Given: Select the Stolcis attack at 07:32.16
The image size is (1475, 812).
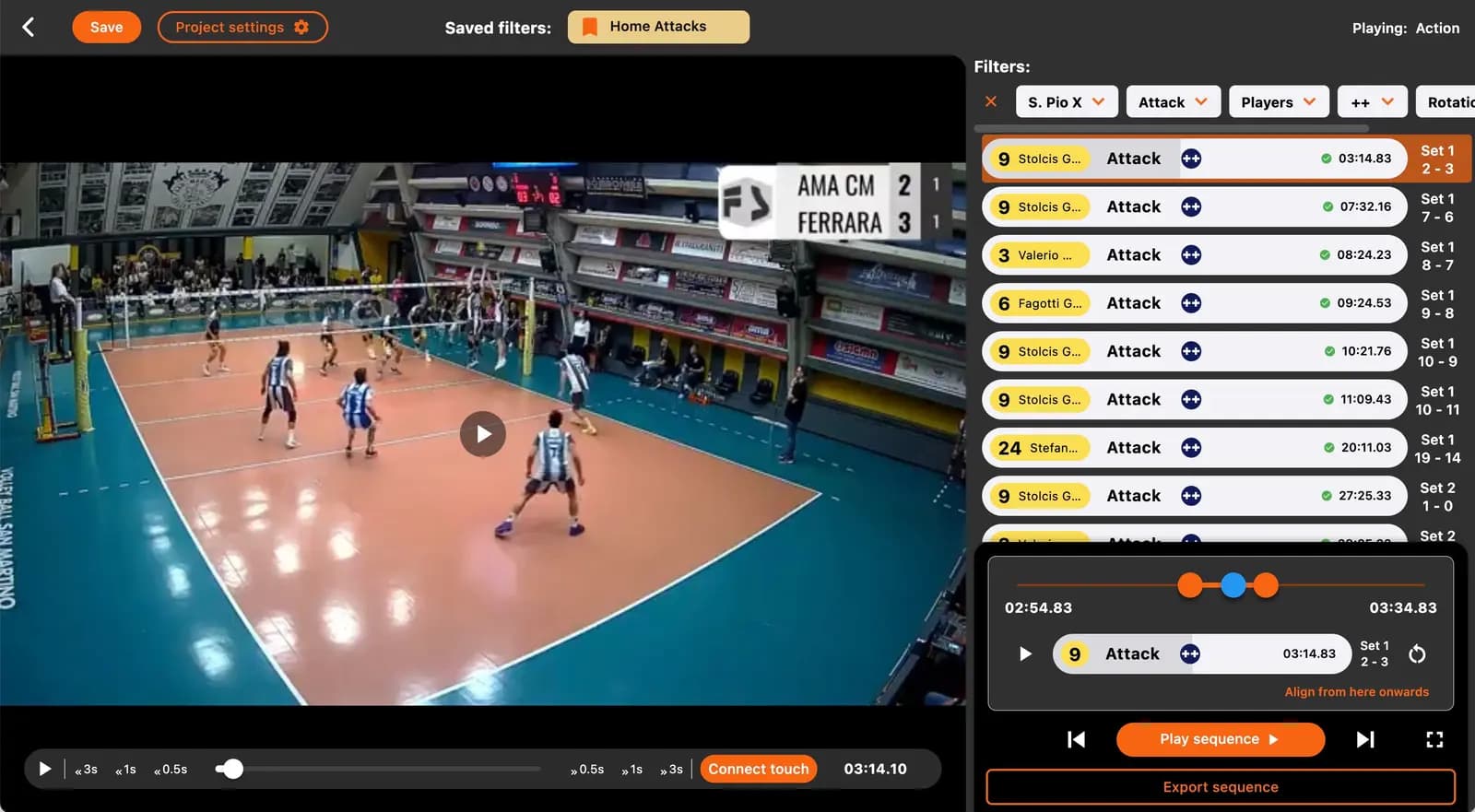Looking at the screenshot, I should point(1194,206).
